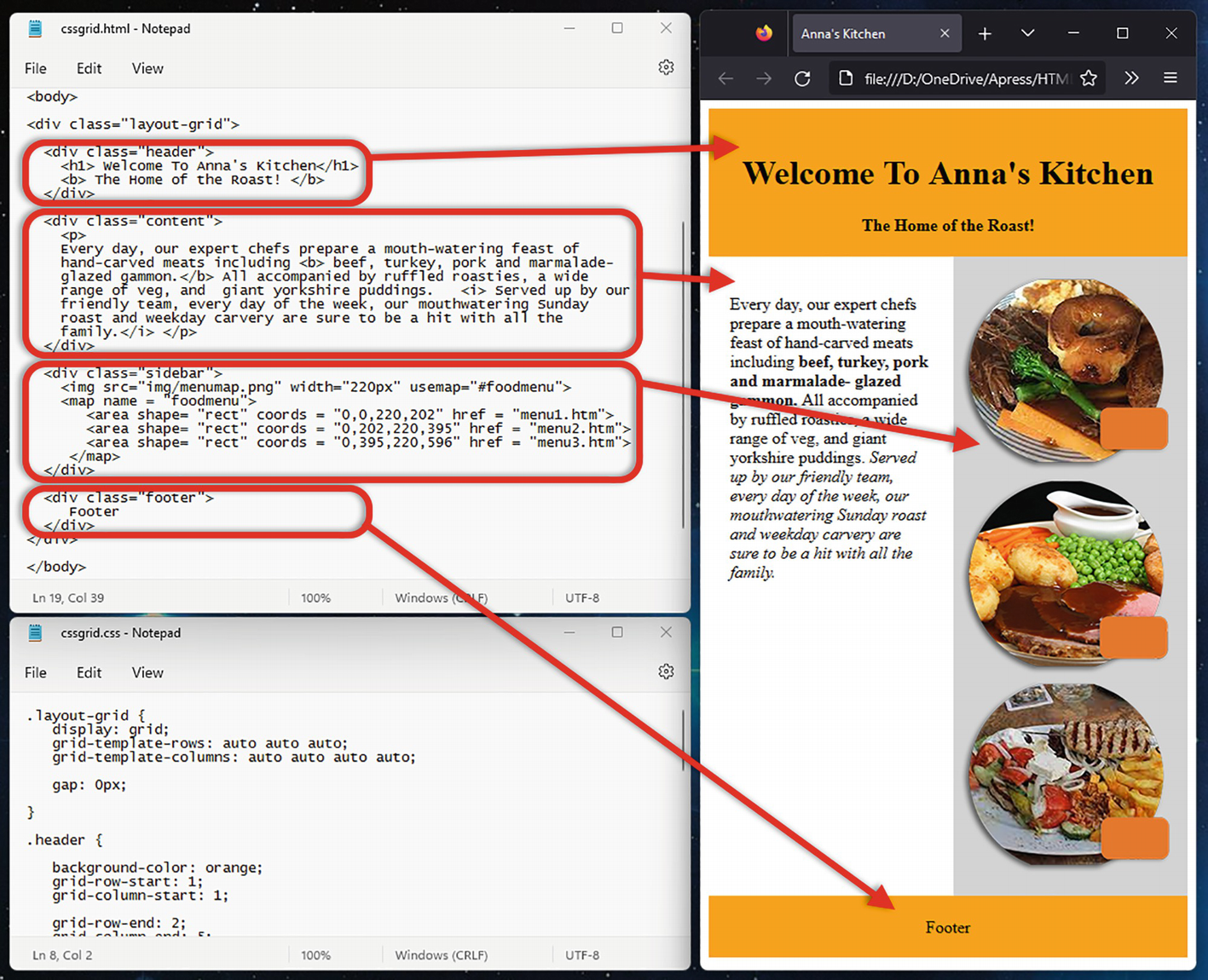Open the list all tabs dropdown
Screen dimensions: 1208x980
tap(1027, 33)
